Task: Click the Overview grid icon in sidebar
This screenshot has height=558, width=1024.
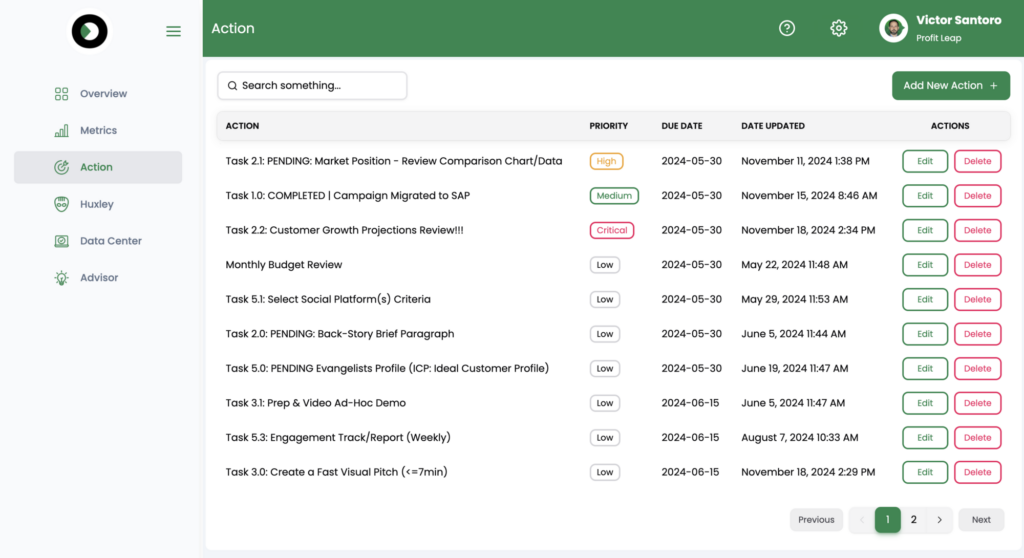Action: [61, 94]
